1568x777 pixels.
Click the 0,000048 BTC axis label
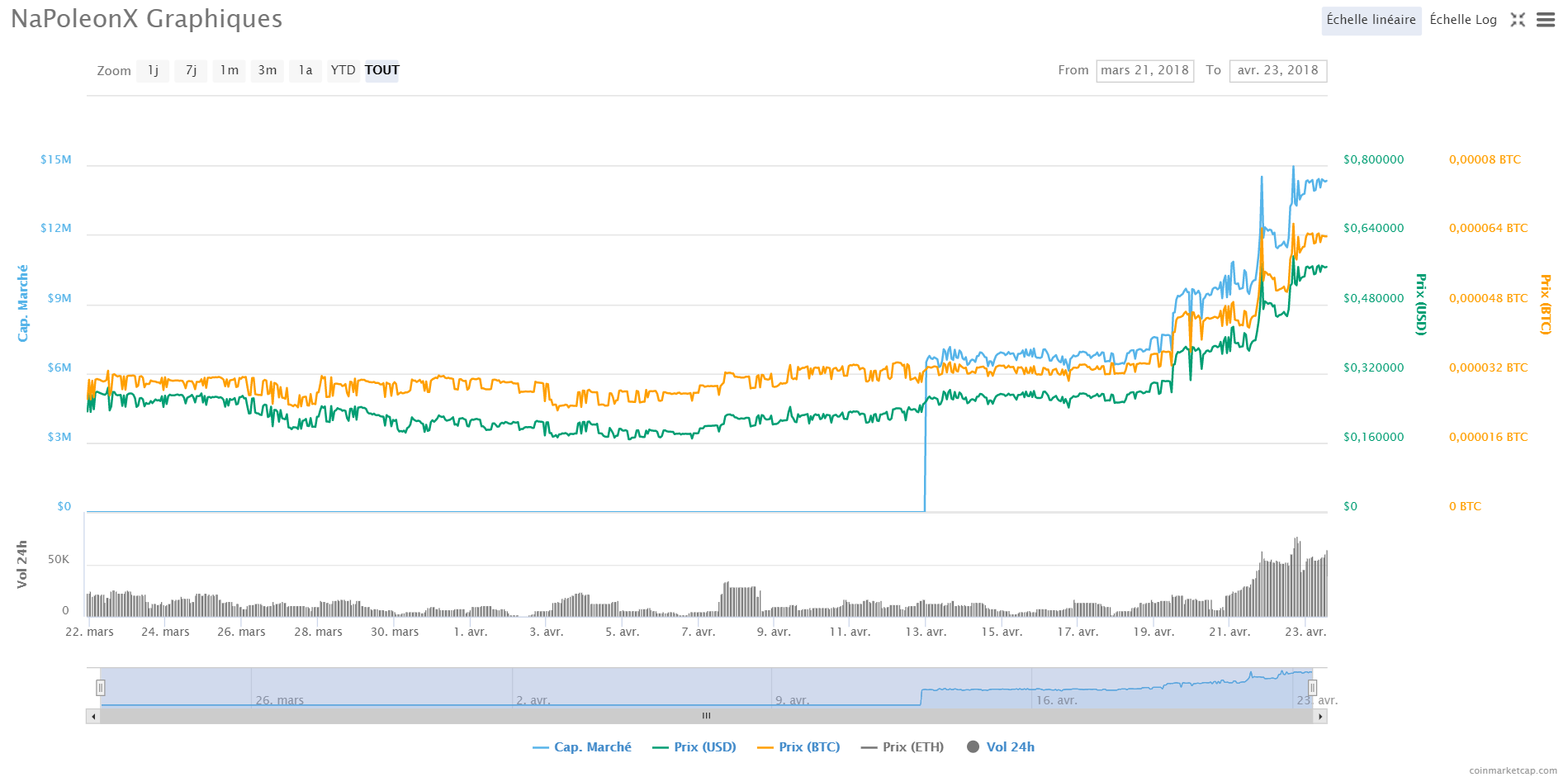coord(1488,298)
